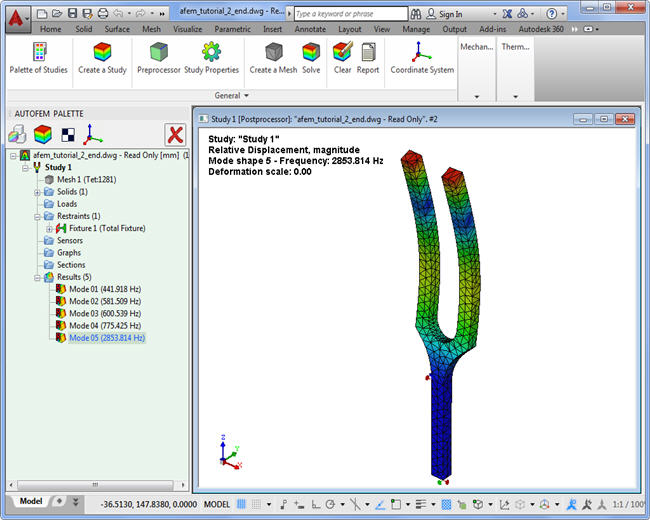Click the Sensors folder

70,241
